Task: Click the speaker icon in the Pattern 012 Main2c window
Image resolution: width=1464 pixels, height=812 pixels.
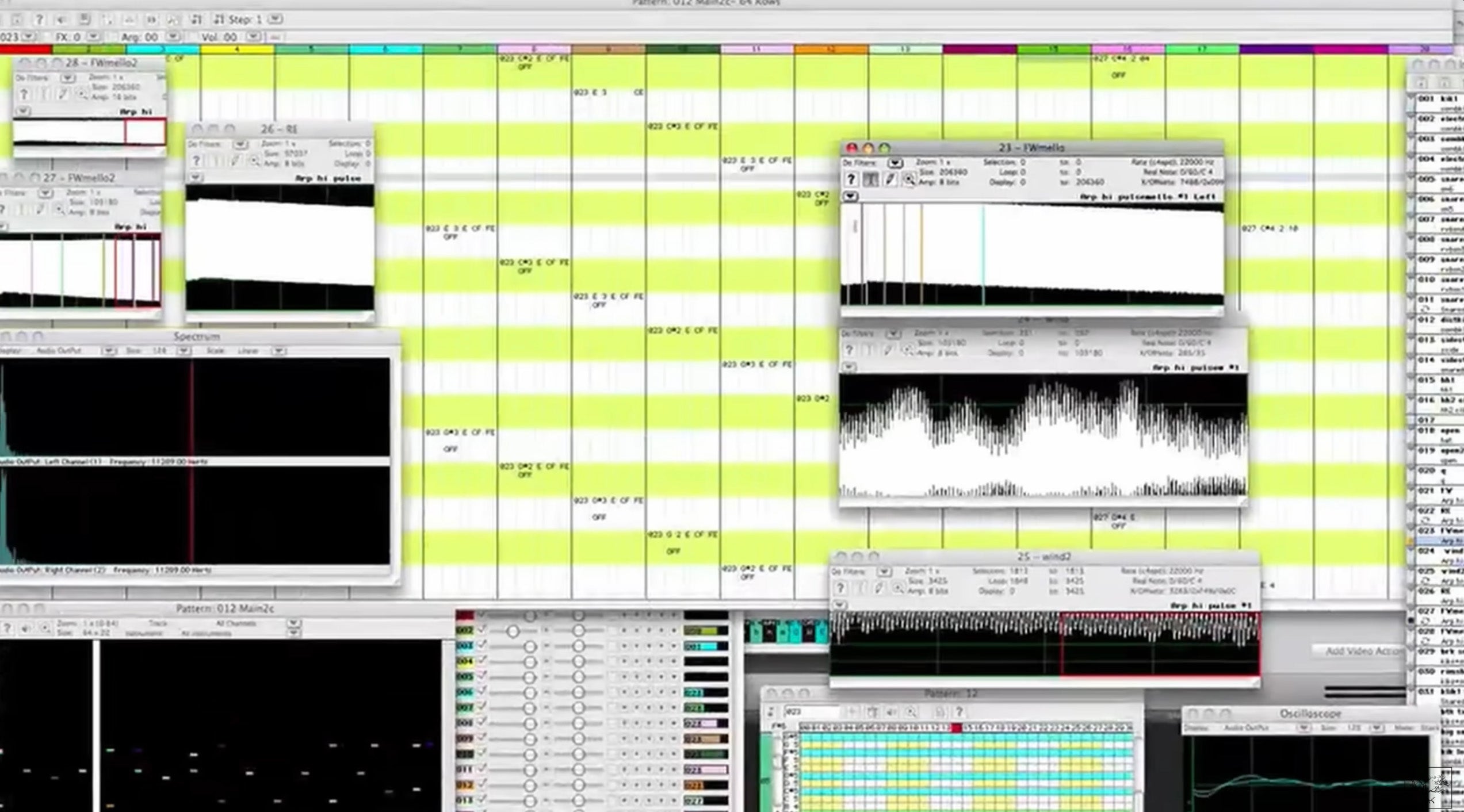Action: point(27,627)
